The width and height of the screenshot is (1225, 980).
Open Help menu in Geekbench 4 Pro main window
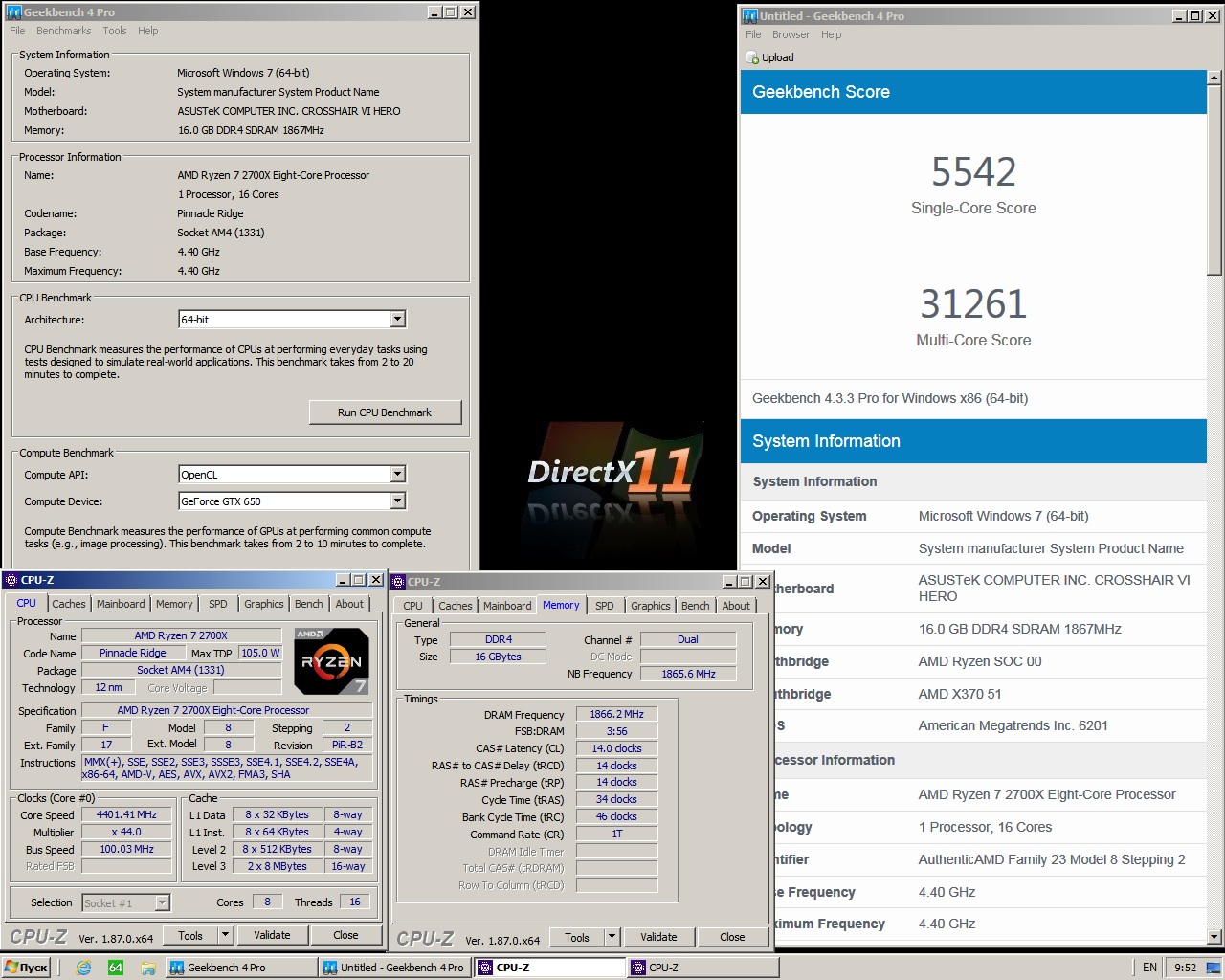point(147,31)
